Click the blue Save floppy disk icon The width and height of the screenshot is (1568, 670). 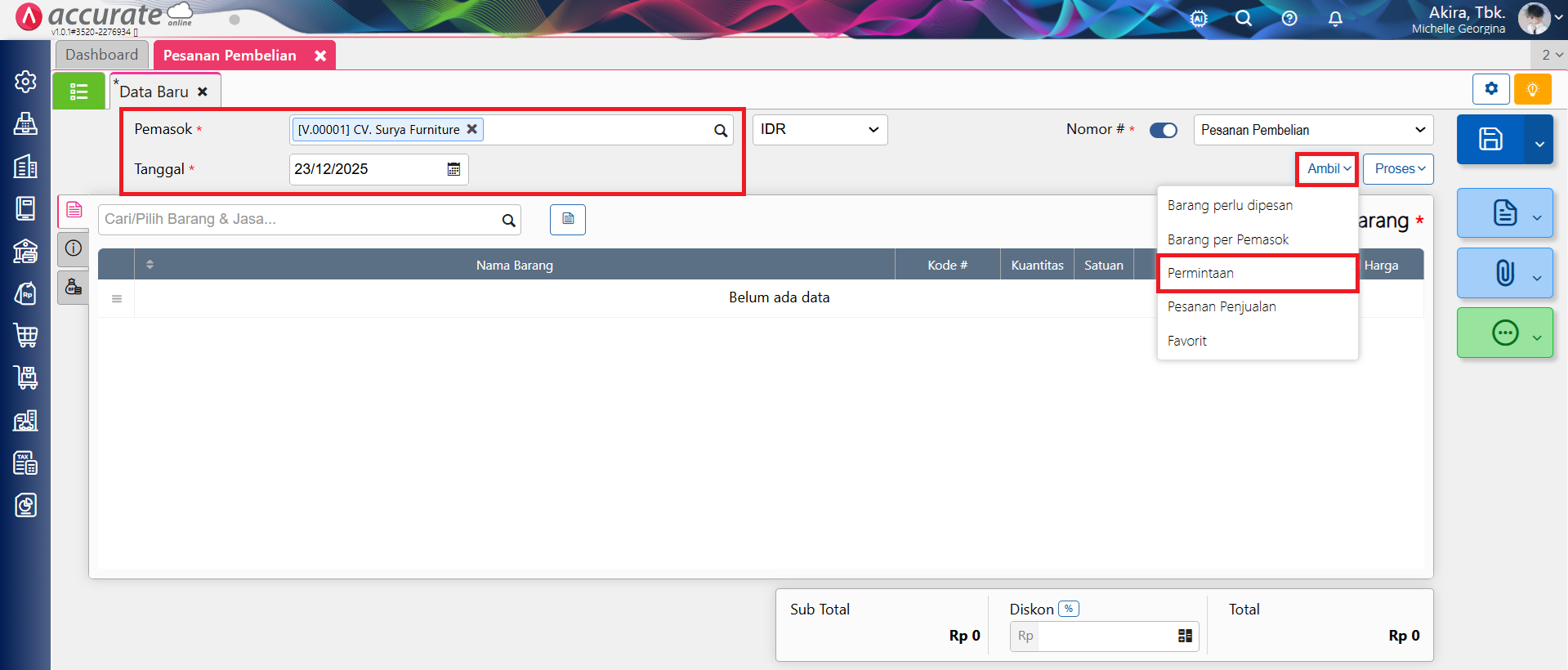coord(1490,140)
